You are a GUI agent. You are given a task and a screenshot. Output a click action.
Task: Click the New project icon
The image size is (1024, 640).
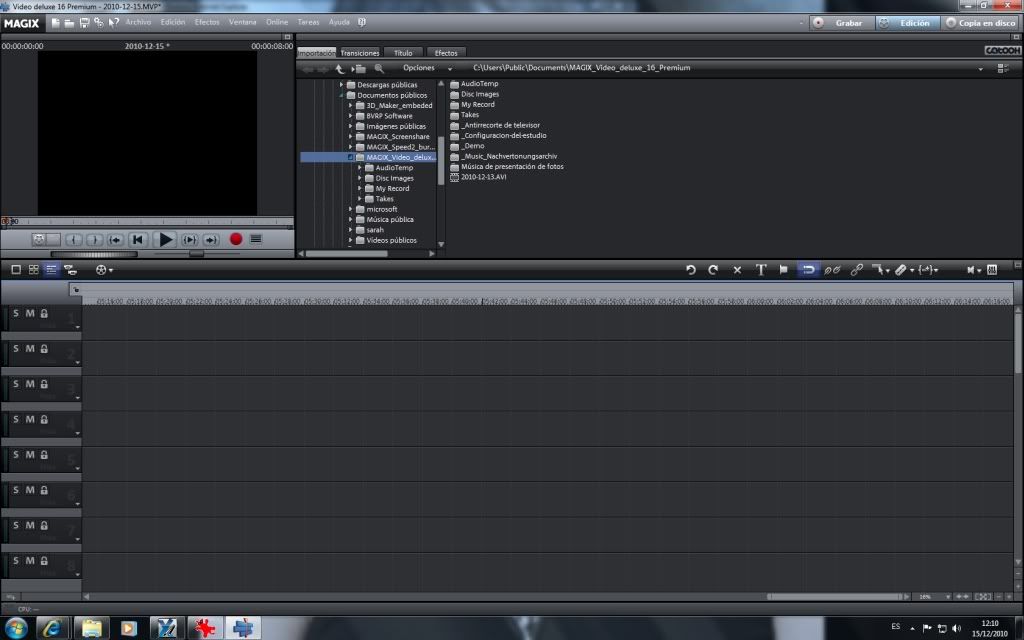click(56, 23)
